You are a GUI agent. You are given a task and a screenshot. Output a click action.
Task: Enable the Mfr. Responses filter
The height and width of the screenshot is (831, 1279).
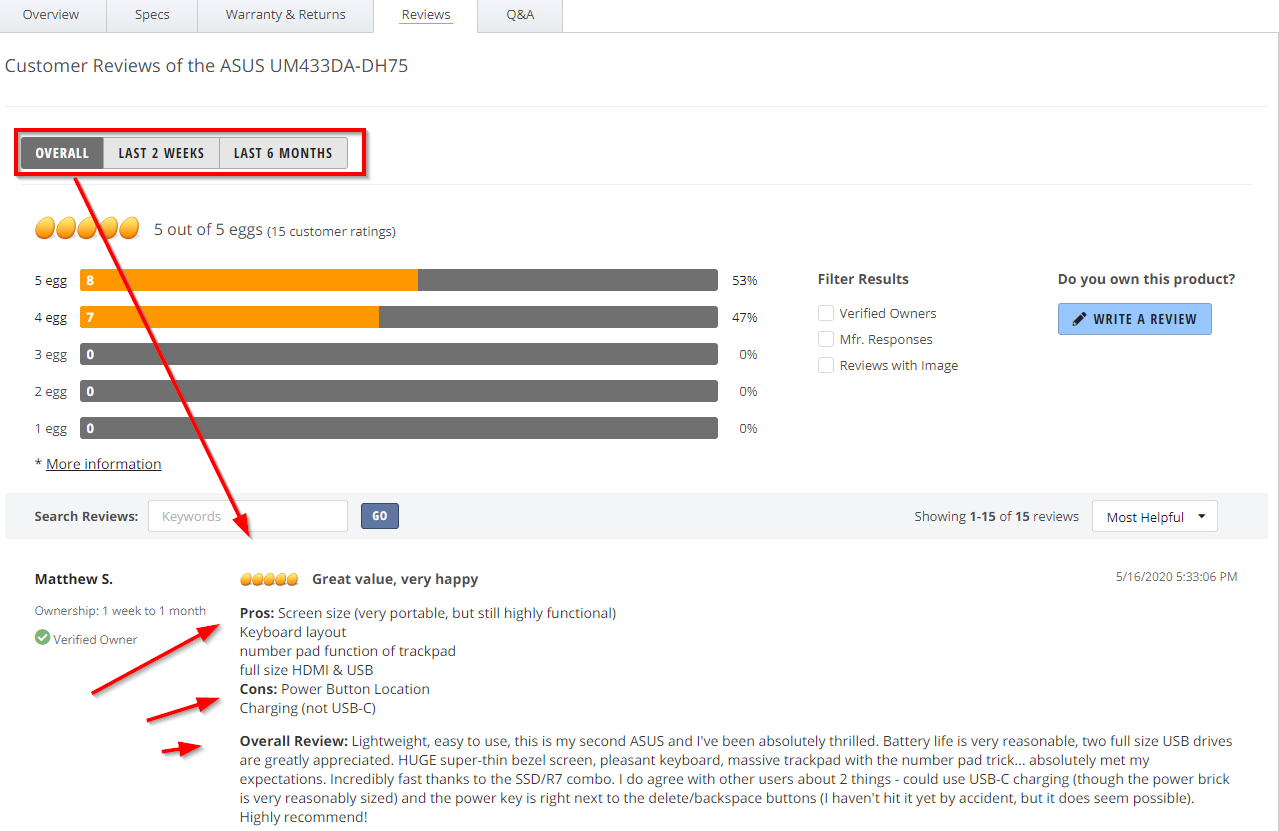826,339
